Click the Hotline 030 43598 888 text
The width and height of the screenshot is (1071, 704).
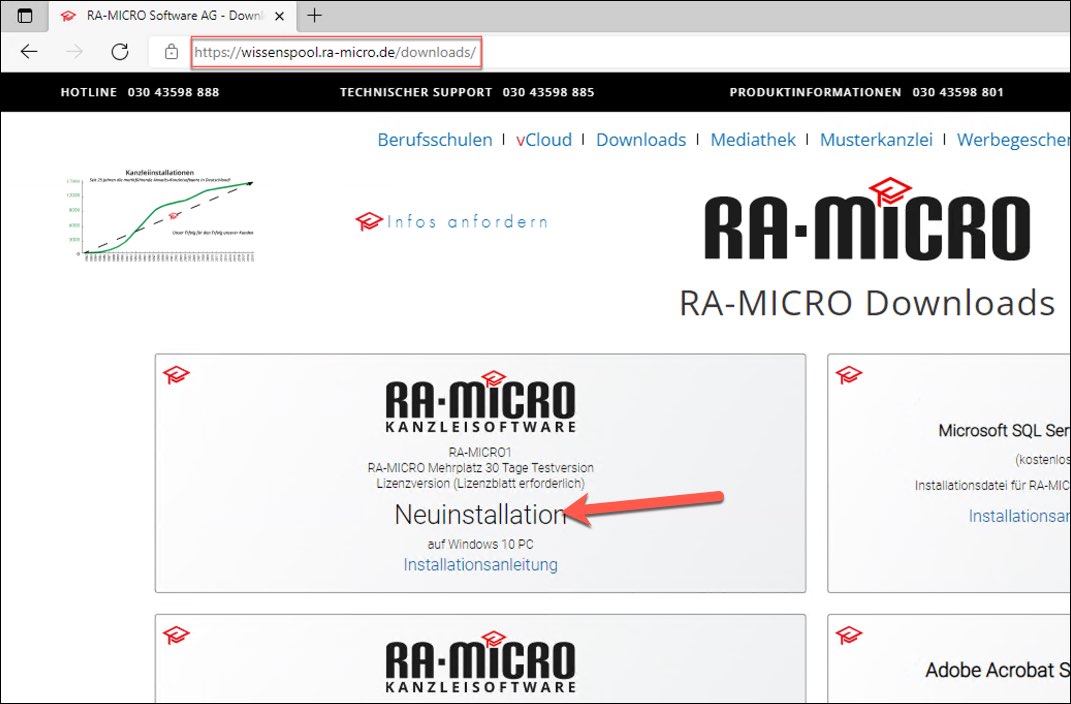tap(140, 92)
